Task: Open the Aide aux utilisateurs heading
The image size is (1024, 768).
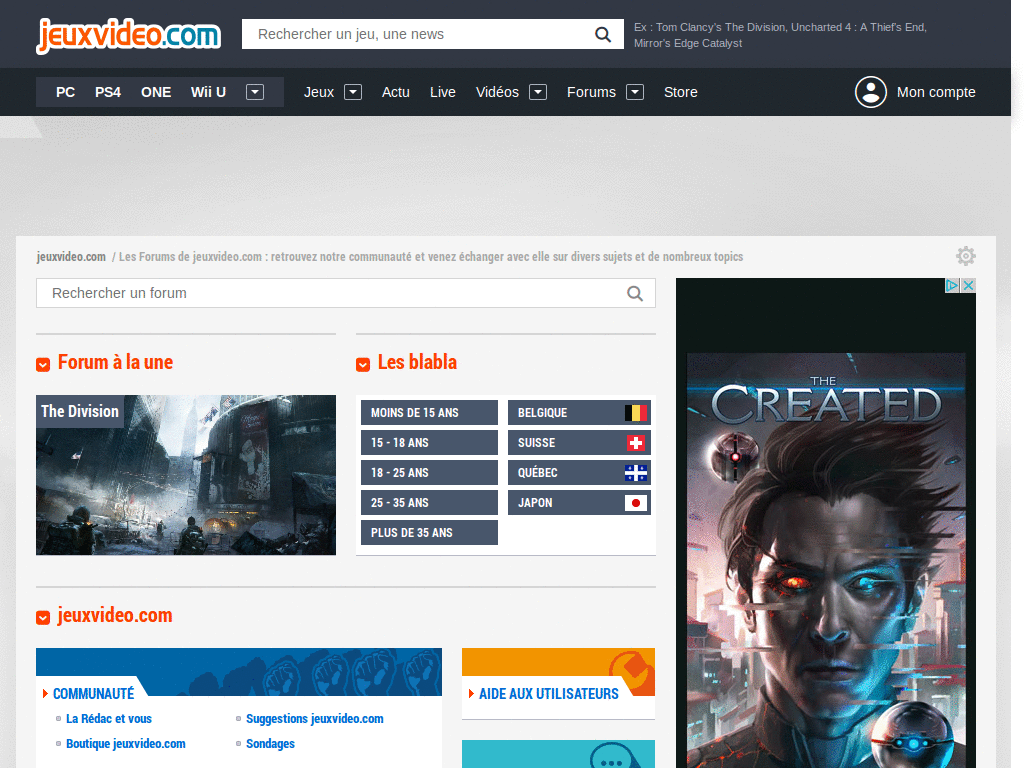Action: [549, 694]
